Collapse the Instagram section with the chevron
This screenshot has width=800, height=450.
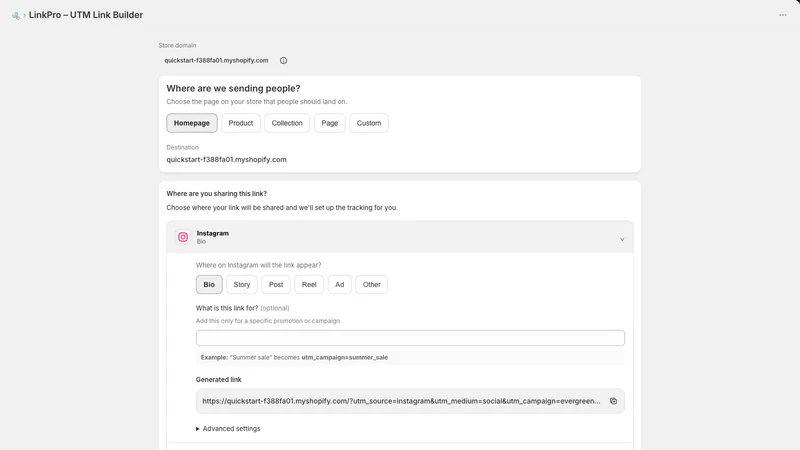click(622, 239)
